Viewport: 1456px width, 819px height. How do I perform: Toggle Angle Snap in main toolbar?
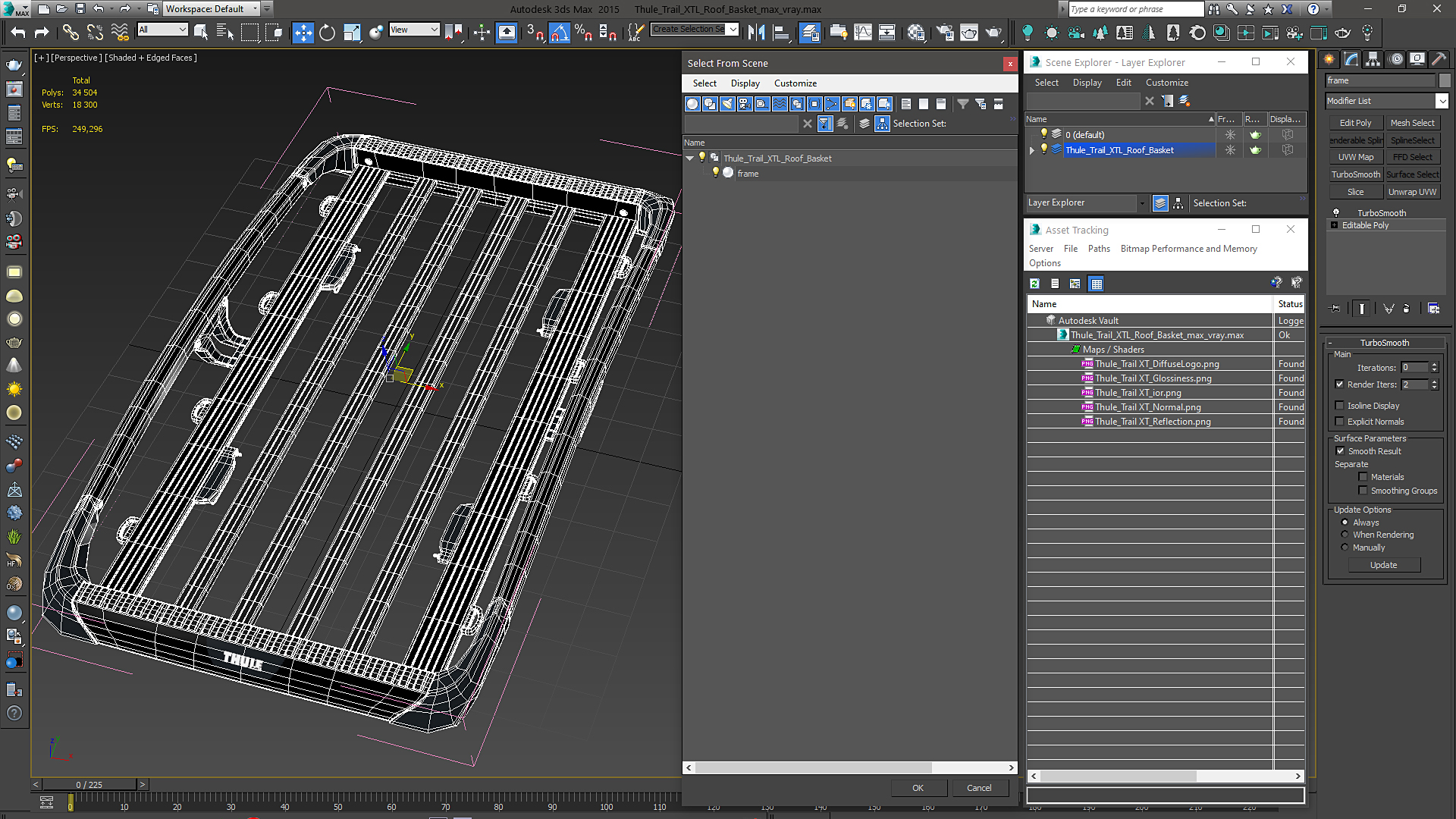pos(559,33)
